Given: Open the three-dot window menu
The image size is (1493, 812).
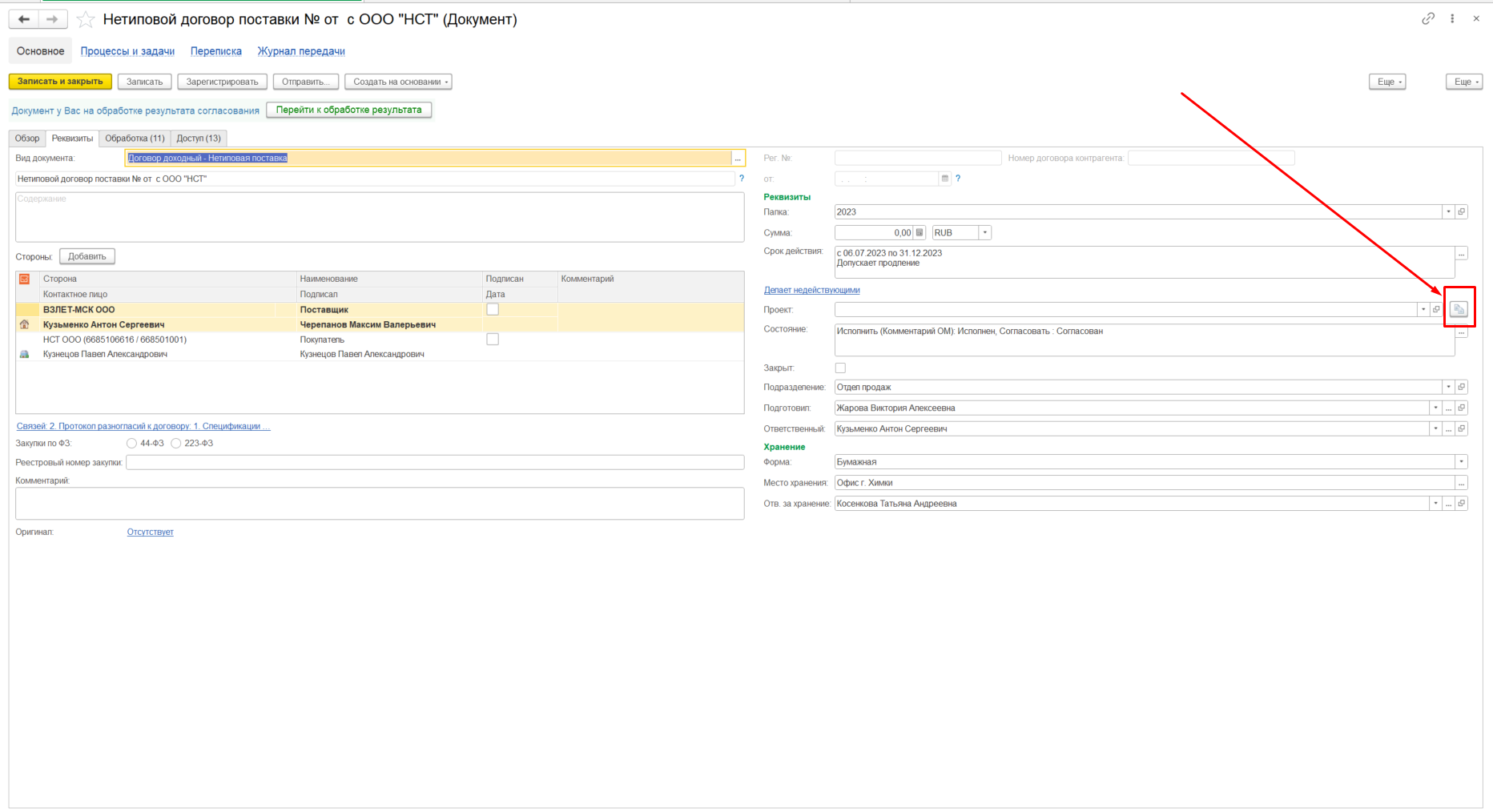Looking at the screenshot, I should coord(1452,18).
